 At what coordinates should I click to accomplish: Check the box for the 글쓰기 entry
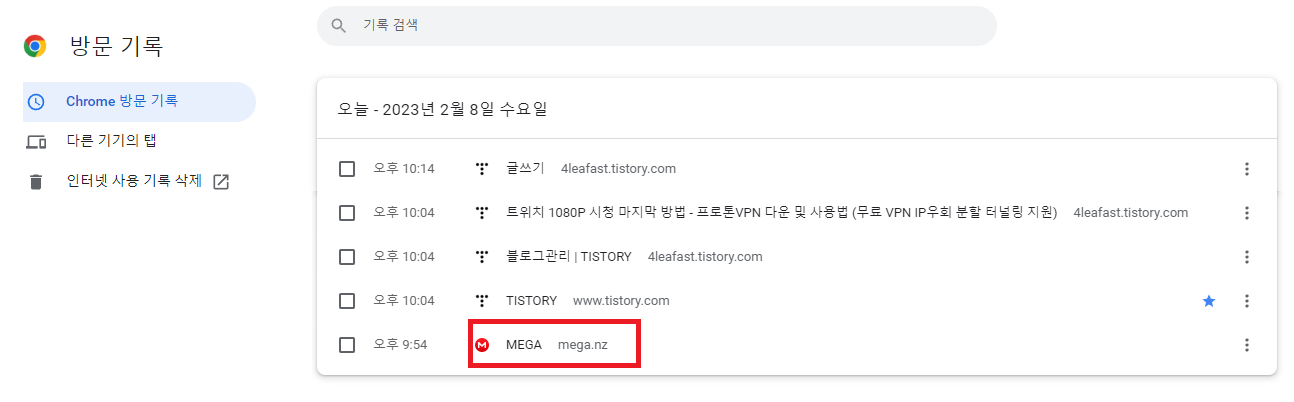(347, 169)
